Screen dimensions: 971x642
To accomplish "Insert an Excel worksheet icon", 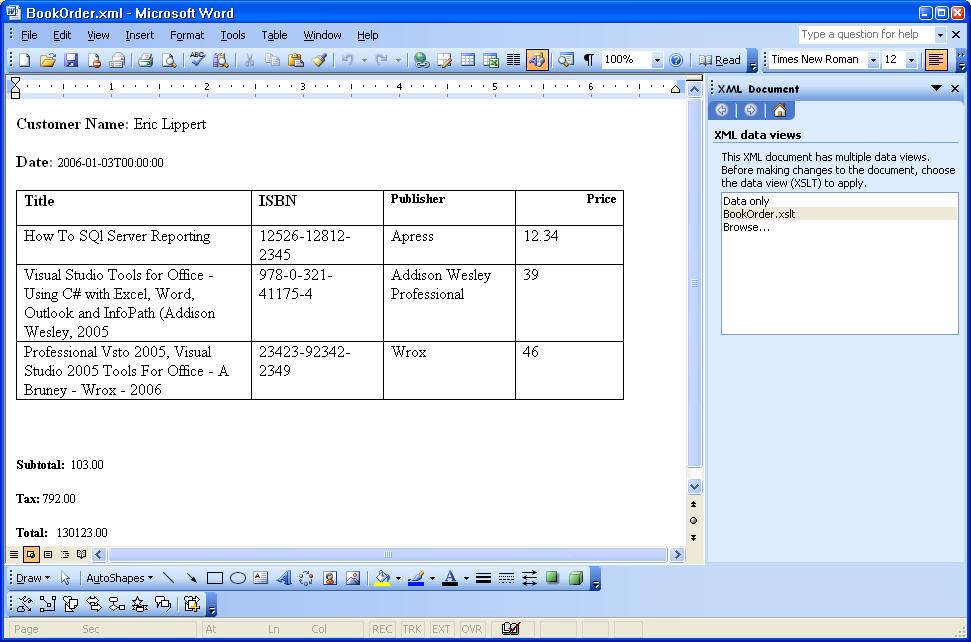I will (491, 60).
